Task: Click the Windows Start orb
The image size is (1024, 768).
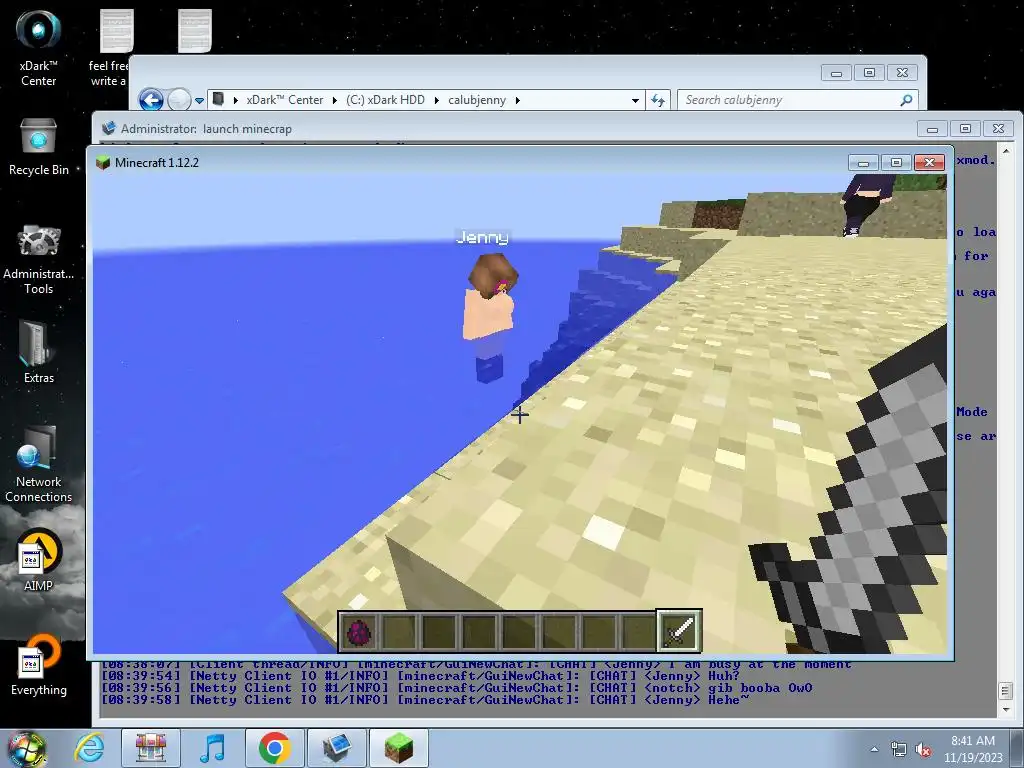Action: (26, 749)
